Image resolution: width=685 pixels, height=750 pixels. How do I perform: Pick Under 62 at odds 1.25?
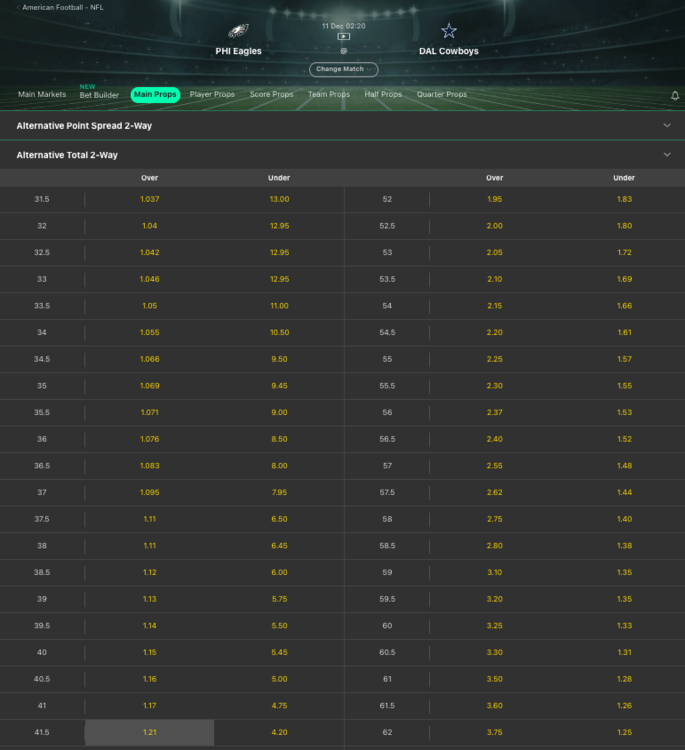(624, 732)
